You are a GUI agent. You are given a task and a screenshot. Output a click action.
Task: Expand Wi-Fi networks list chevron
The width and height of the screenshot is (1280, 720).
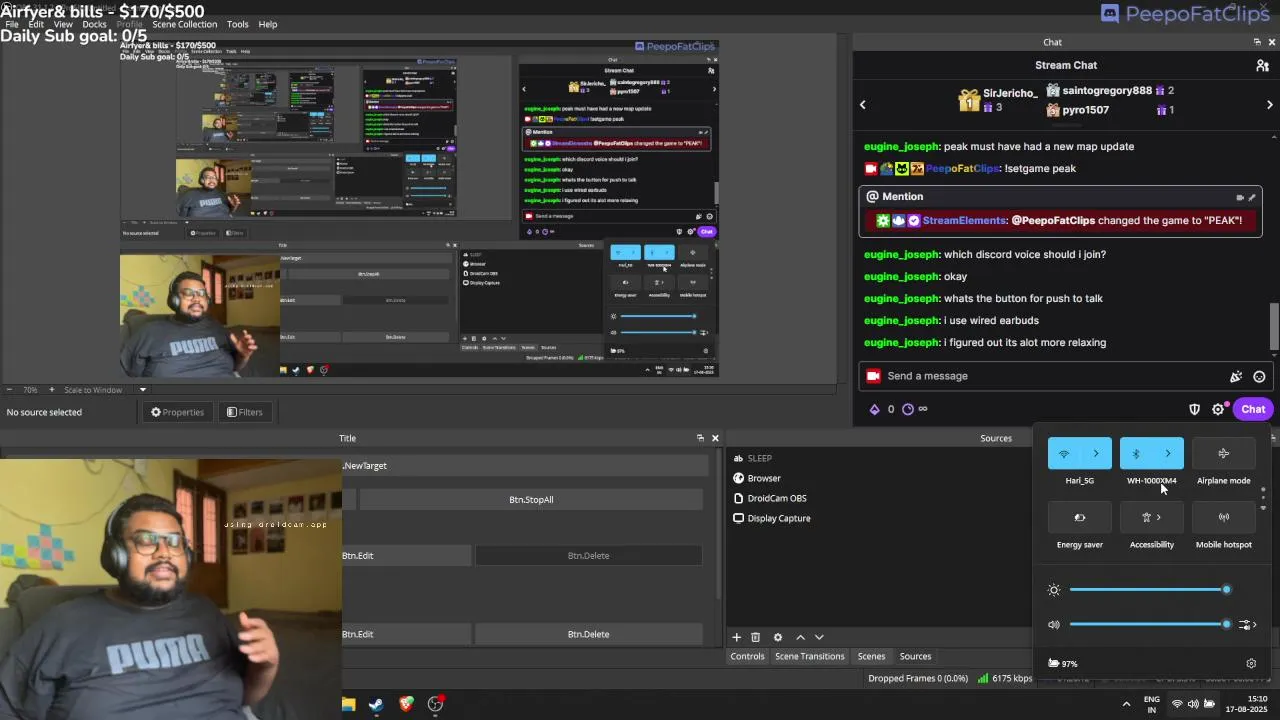1096,454
